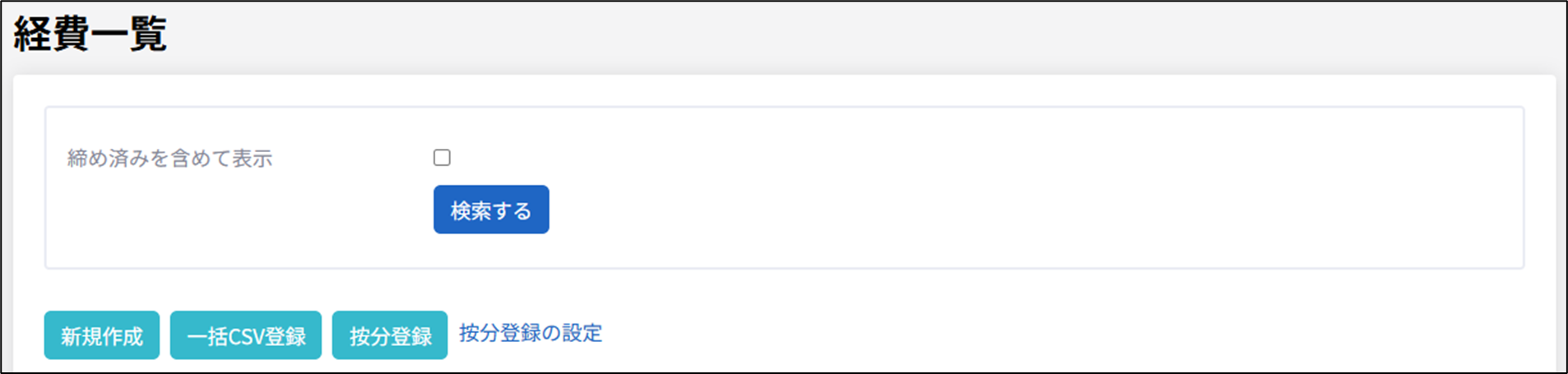Go to allocation registration settings link
This screenshot has width=1568, height=374.
[x=531, y=333]
